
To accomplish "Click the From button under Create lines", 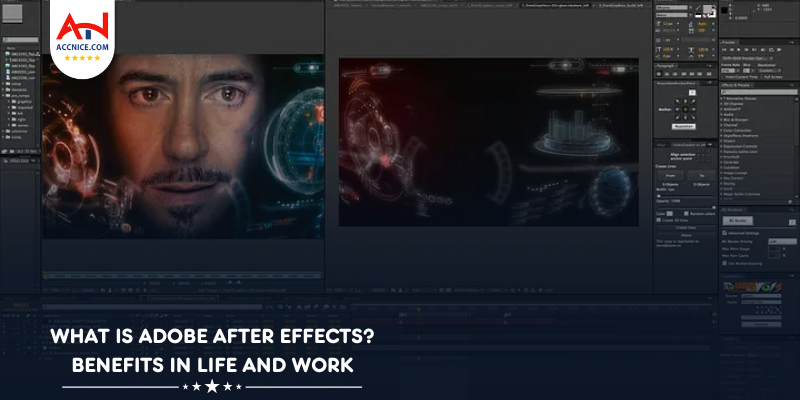I will point(670,176).
